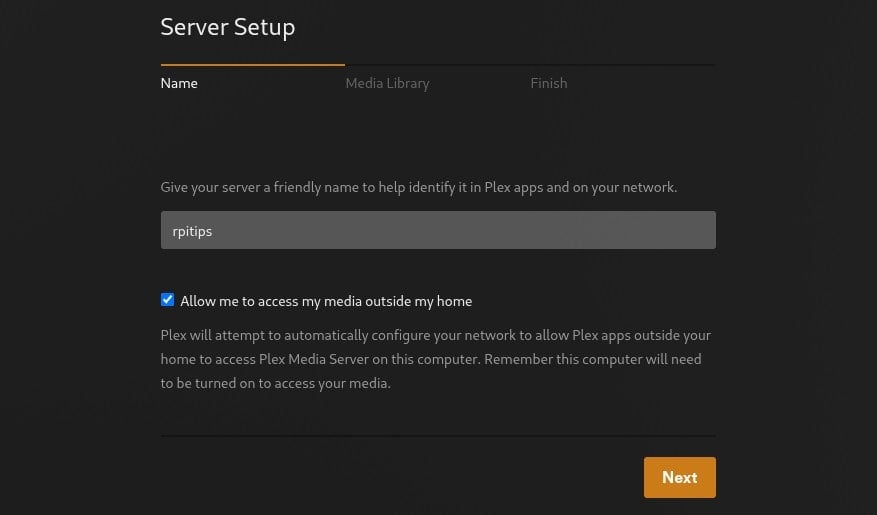Click the server name field containing rpitips
Viewport: 877px width, 515px height.
pos(438,230)
